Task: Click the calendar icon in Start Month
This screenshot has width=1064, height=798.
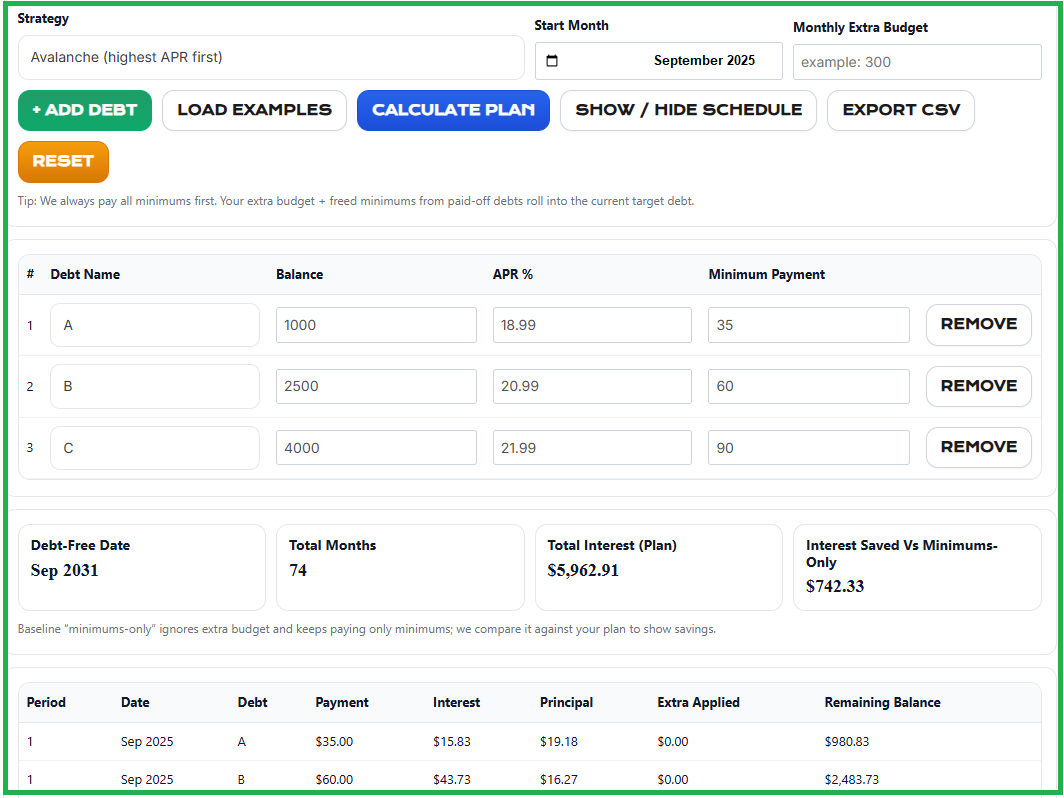Action: click(x=552, y=61)
